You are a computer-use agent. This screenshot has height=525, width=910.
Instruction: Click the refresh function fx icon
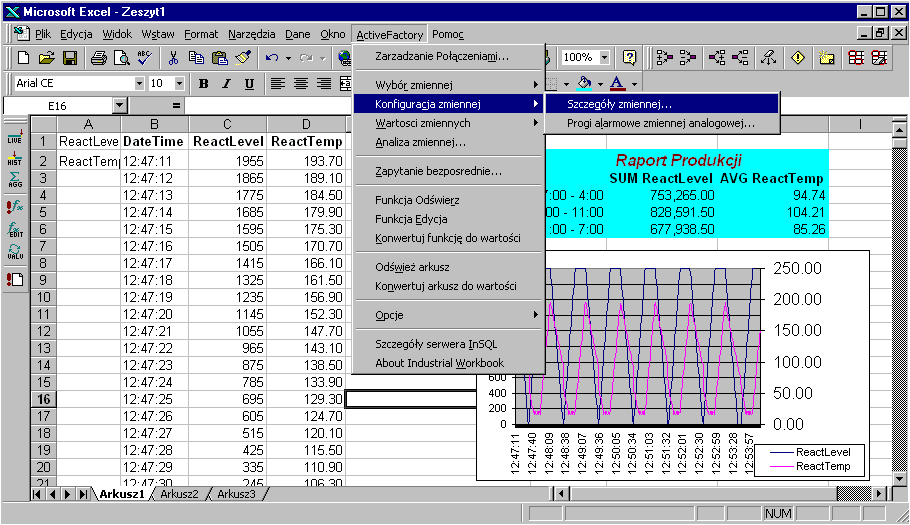click(15, 207)
